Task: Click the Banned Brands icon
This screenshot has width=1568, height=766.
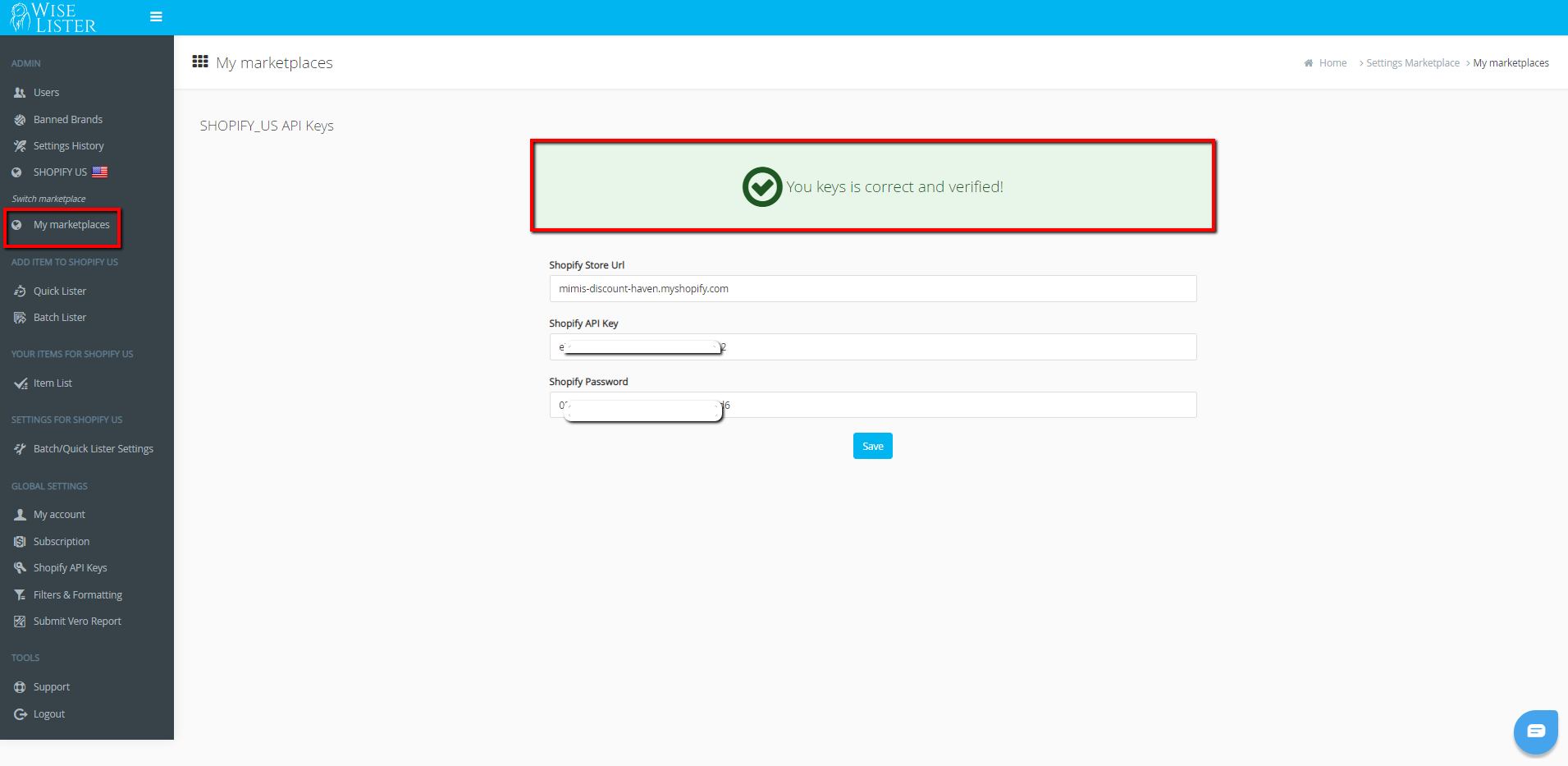Action: 20,120
